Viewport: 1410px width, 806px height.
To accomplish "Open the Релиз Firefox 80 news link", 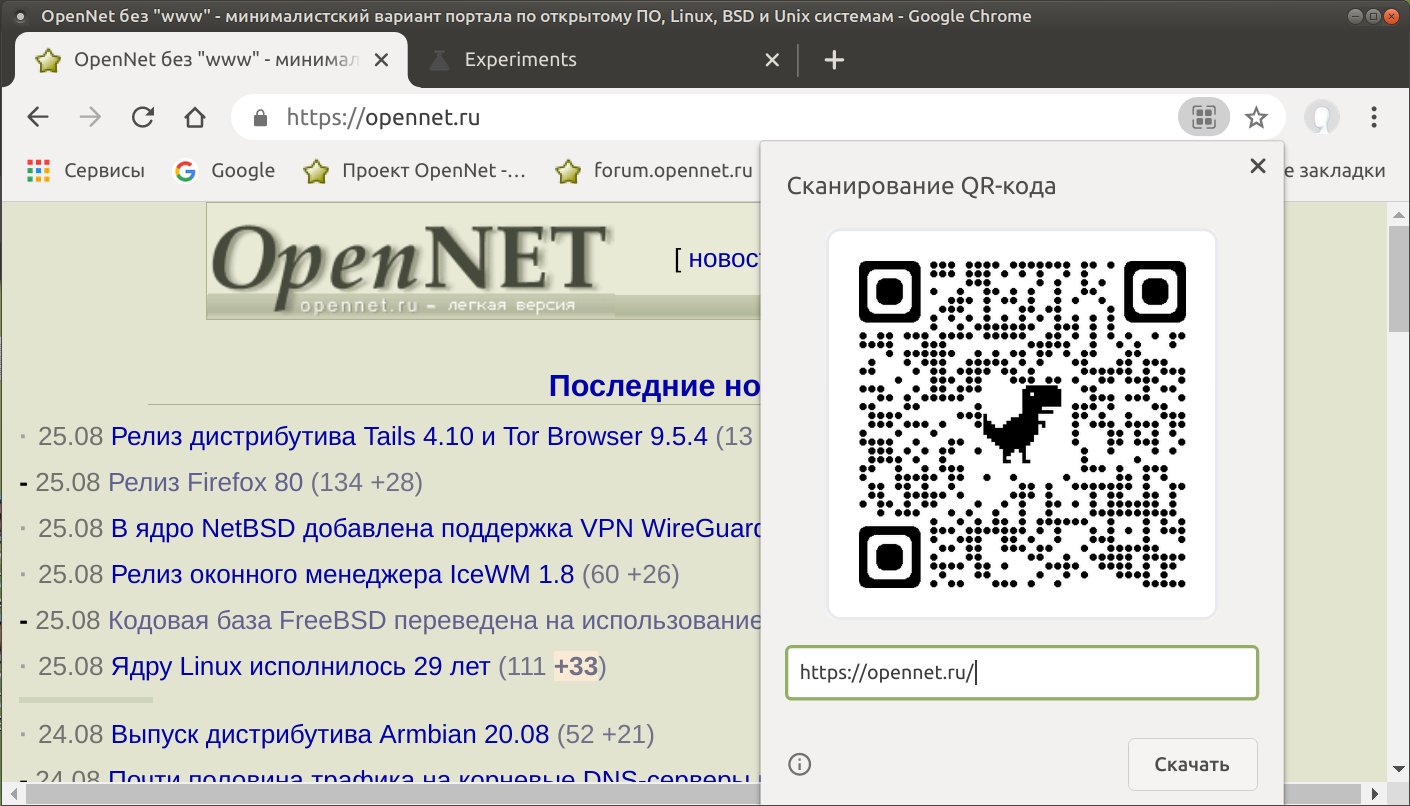I will pyautogui.click(x=205, y=483).
